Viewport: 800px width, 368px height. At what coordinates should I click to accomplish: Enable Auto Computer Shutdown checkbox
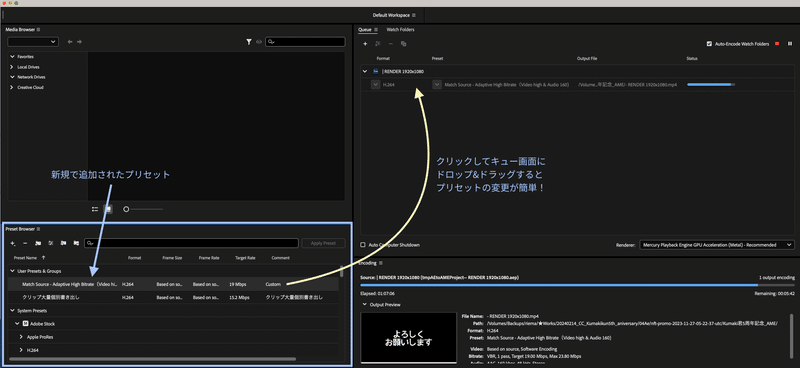363,245
